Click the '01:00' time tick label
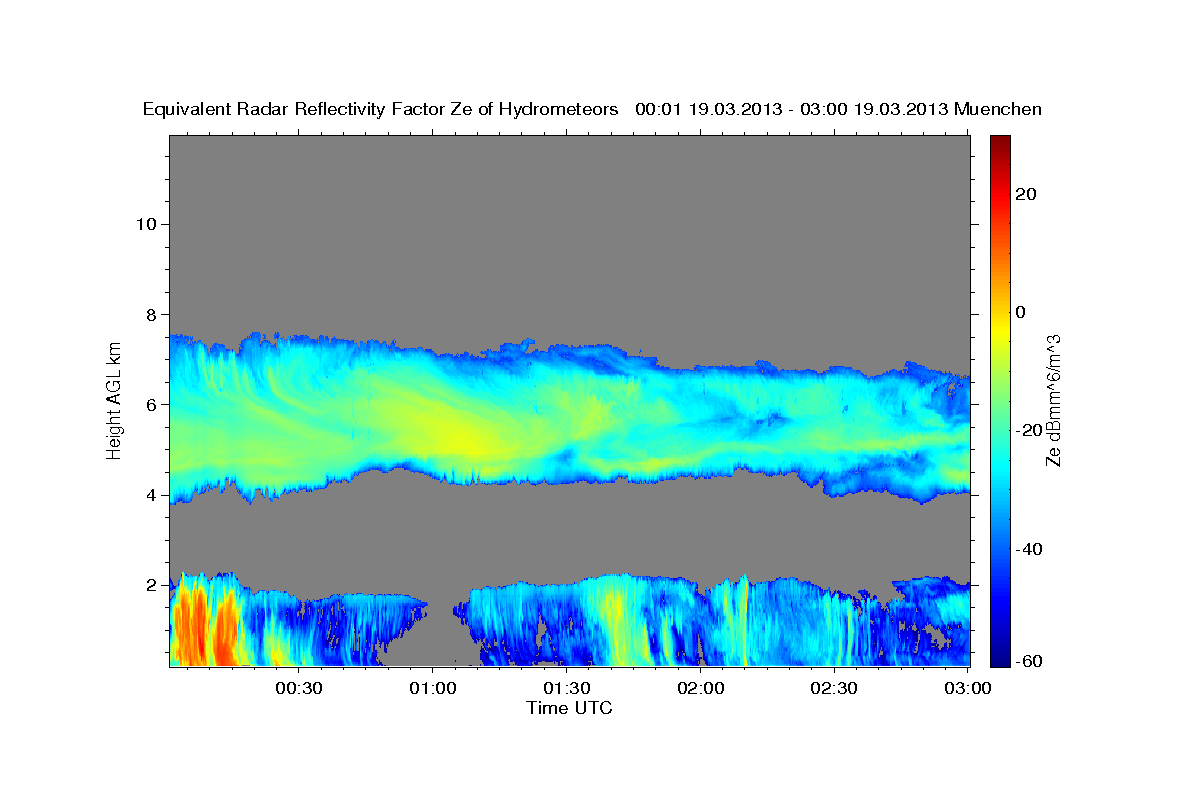This screenshot has width=1200, height=800. point(432,689)
